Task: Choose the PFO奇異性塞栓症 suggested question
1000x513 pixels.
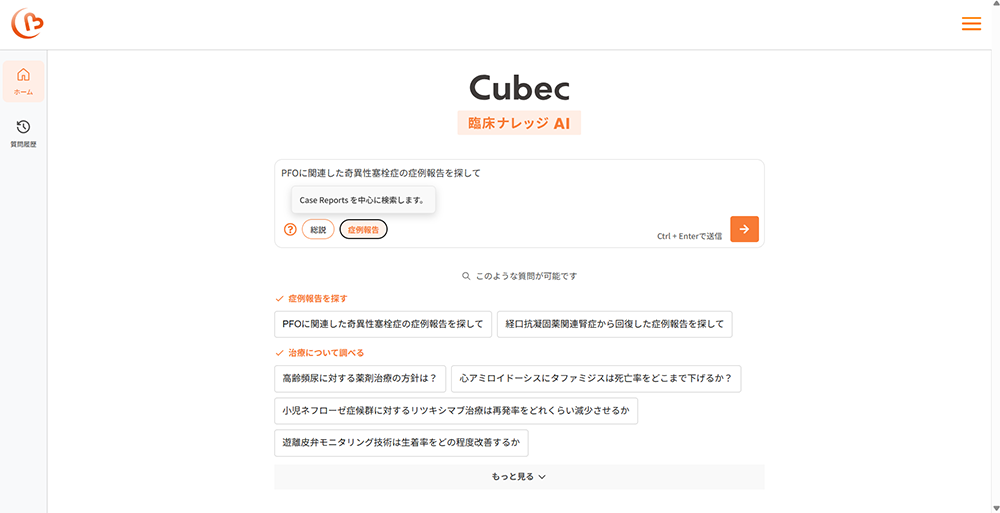Action: coord(382,324)
